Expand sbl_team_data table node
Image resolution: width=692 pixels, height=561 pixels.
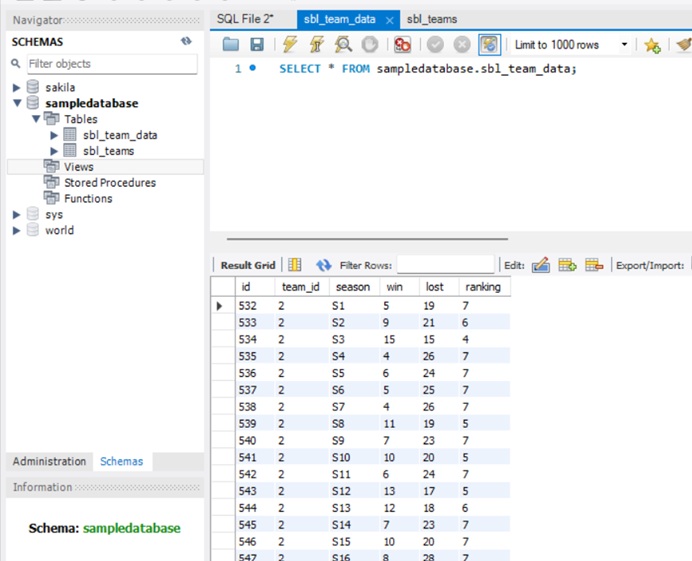(54, 135)
